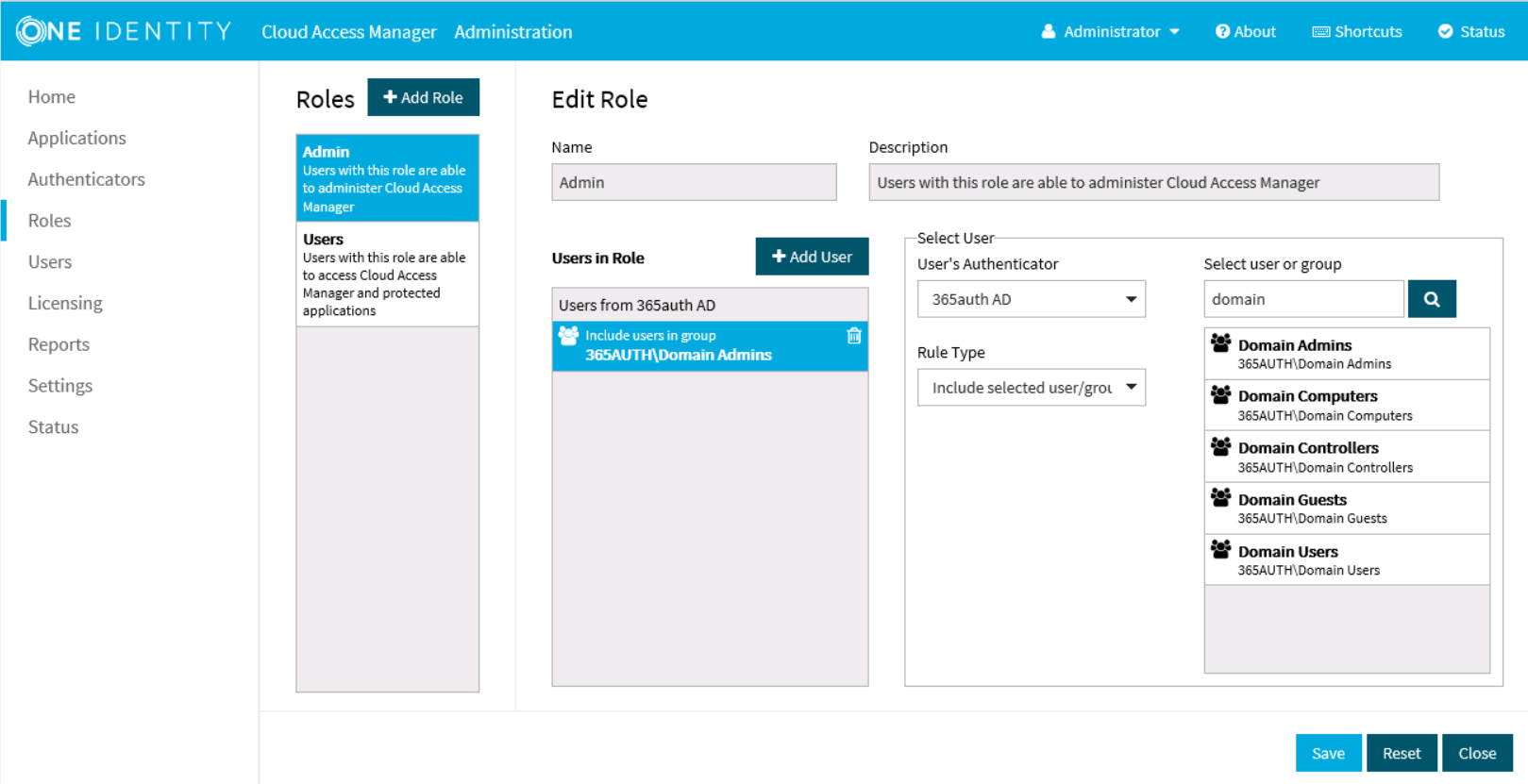
Task: Select the Admin role in list
Action: point(387,178)
